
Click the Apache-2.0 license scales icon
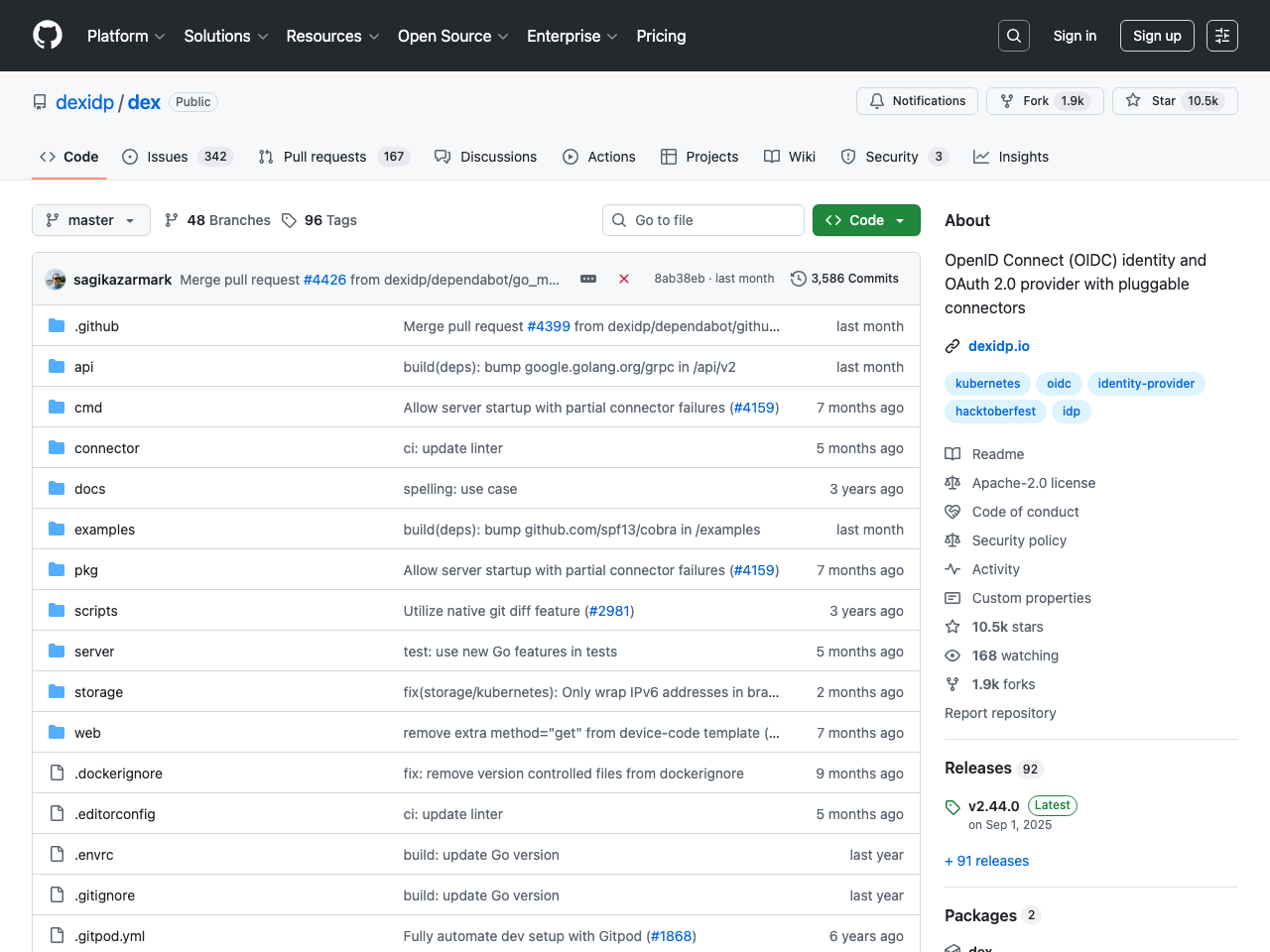tap(952, 483)
